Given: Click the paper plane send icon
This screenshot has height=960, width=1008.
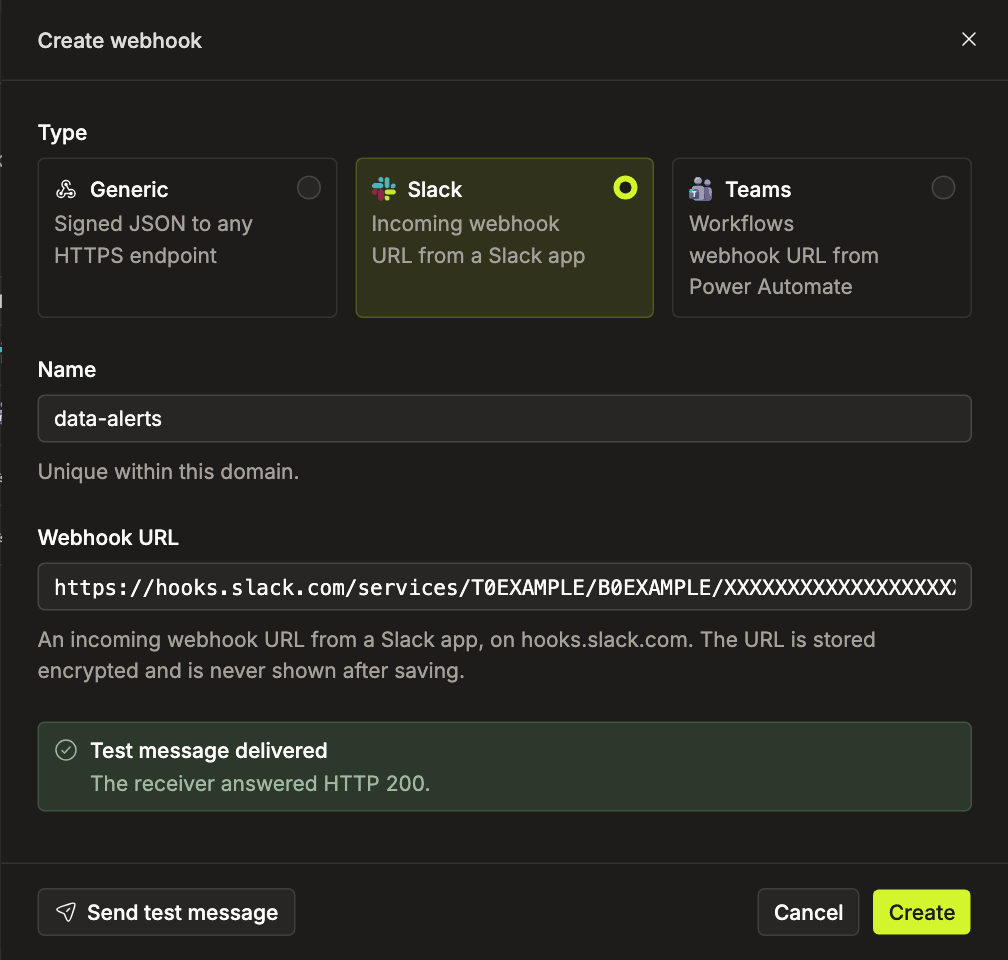Looking at the screenshot, I should point(66,911).
